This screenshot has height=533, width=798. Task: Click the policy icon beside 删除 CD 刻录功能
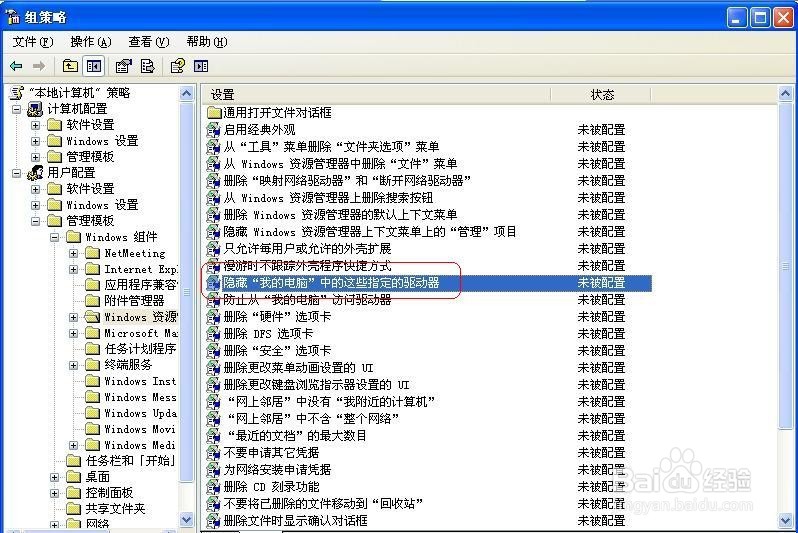pyautogui.click(x=213, y=487)
